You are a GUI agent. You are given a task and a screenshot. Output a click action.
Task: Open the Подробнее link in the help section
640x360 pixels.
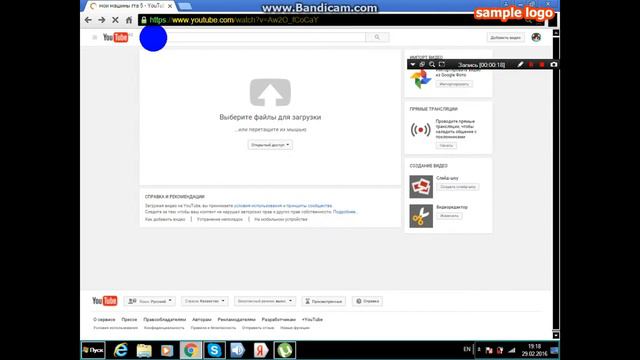[x=344, y=212]
